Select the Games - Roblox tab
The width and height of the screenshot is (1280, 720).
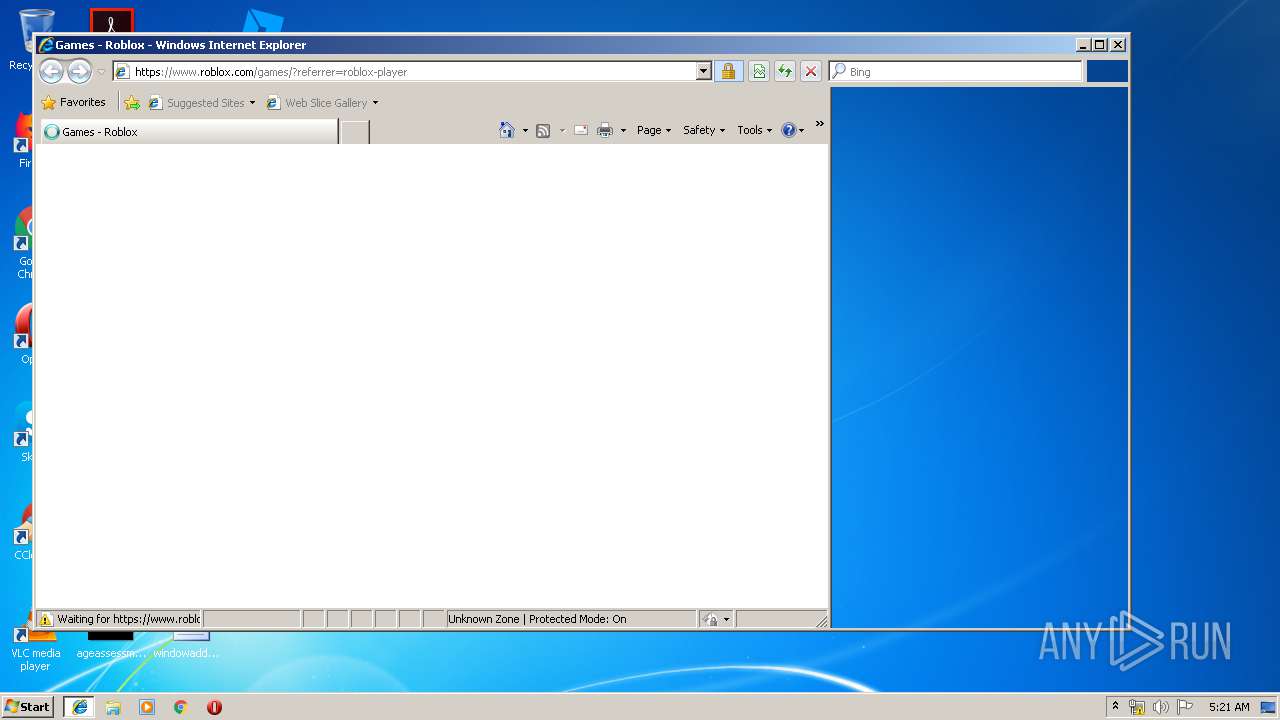187,131
